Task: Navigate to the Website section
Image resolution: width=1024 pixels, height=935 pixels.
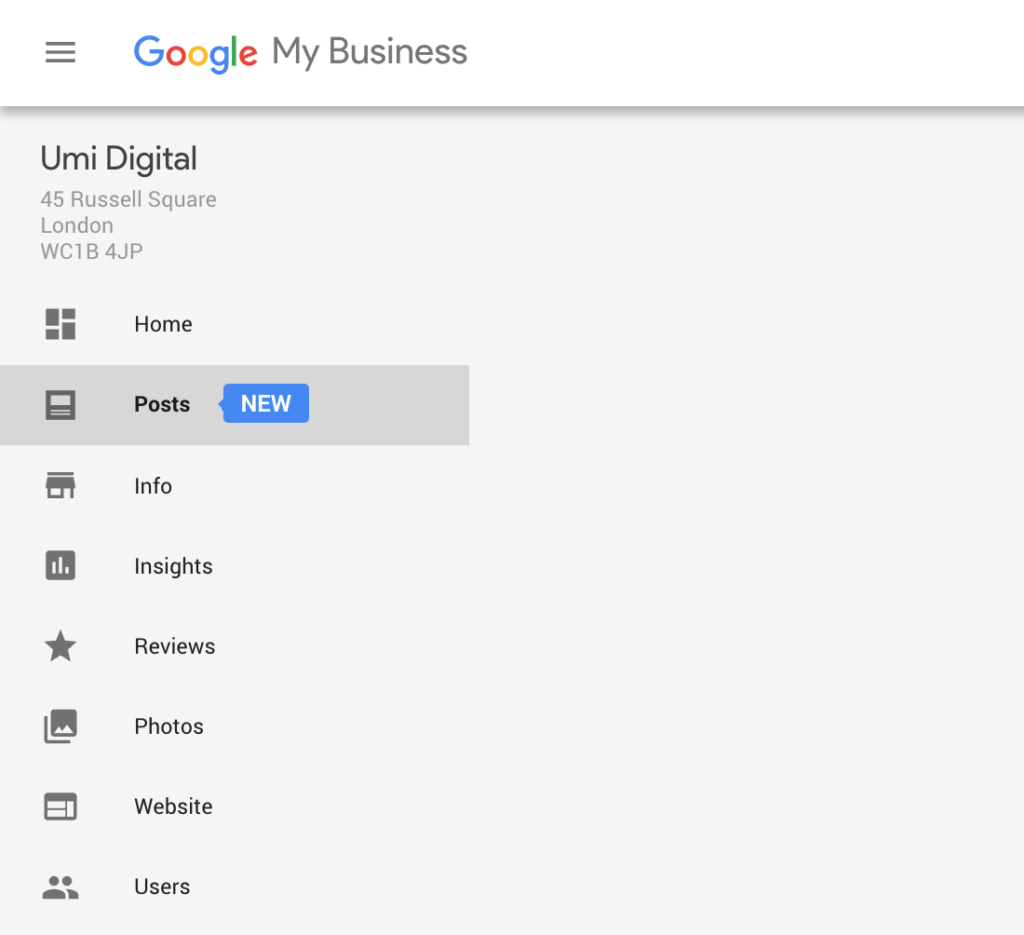Action: (x=173, y=806)
